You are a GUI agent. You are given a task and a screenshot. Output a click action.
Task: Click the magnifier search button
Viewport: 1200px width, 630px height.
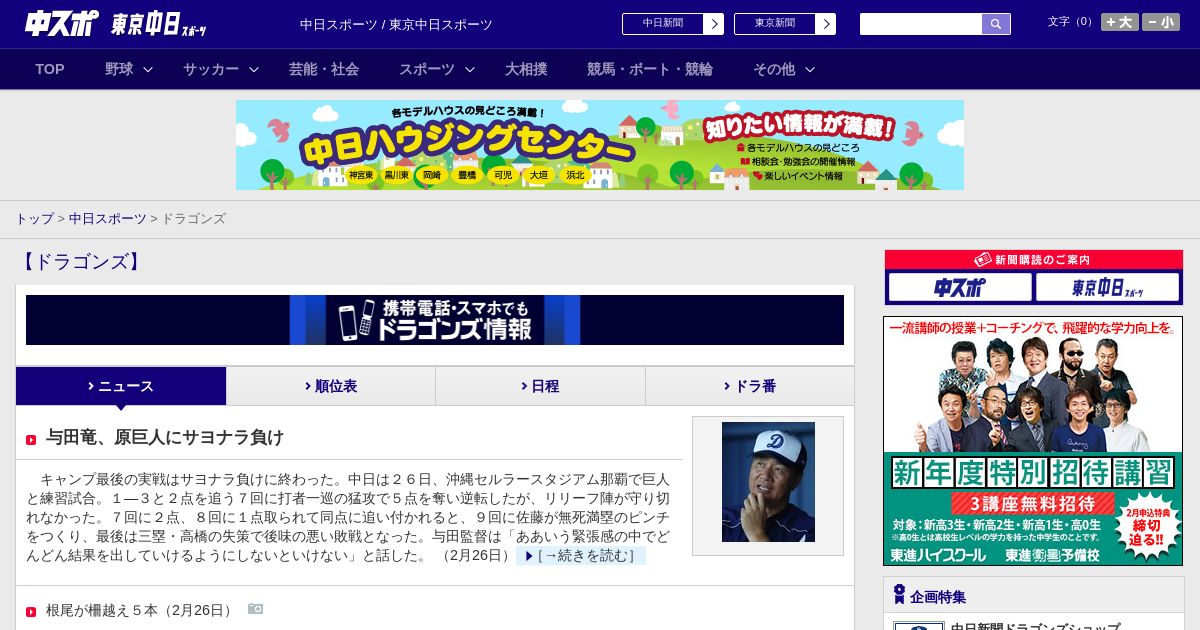(x=996, y=24)
